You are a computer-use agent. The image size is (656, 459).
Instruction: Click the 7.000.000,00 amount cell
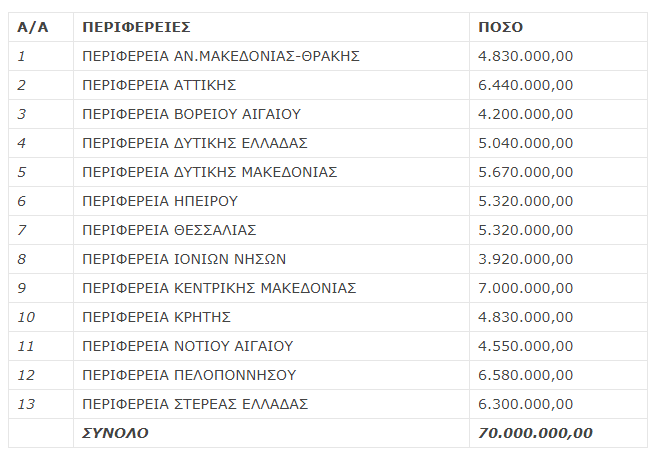pyautogui.click(x=559, y=288)
